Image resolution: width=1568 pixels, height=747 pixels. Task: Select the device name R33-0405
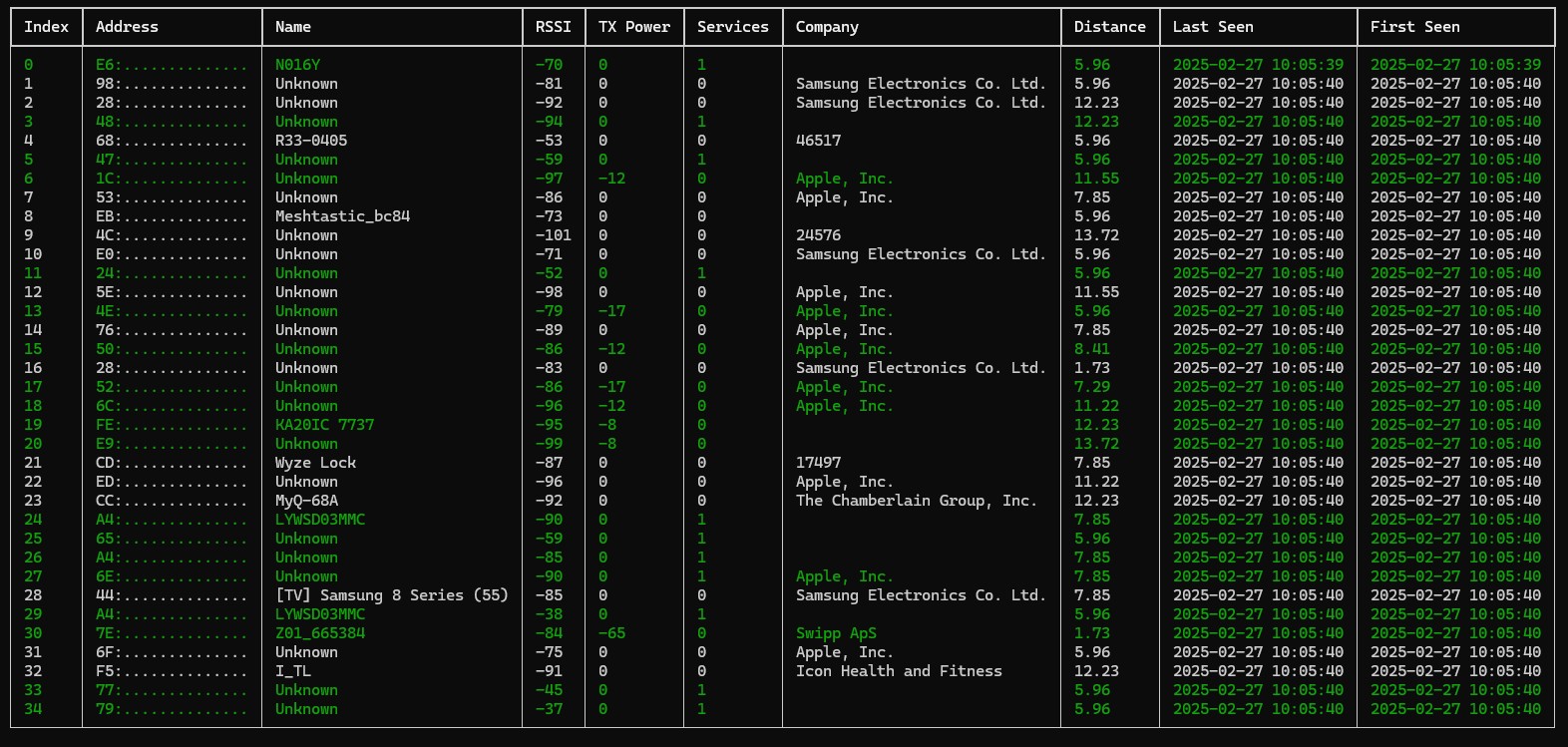(x=311, y=141)
